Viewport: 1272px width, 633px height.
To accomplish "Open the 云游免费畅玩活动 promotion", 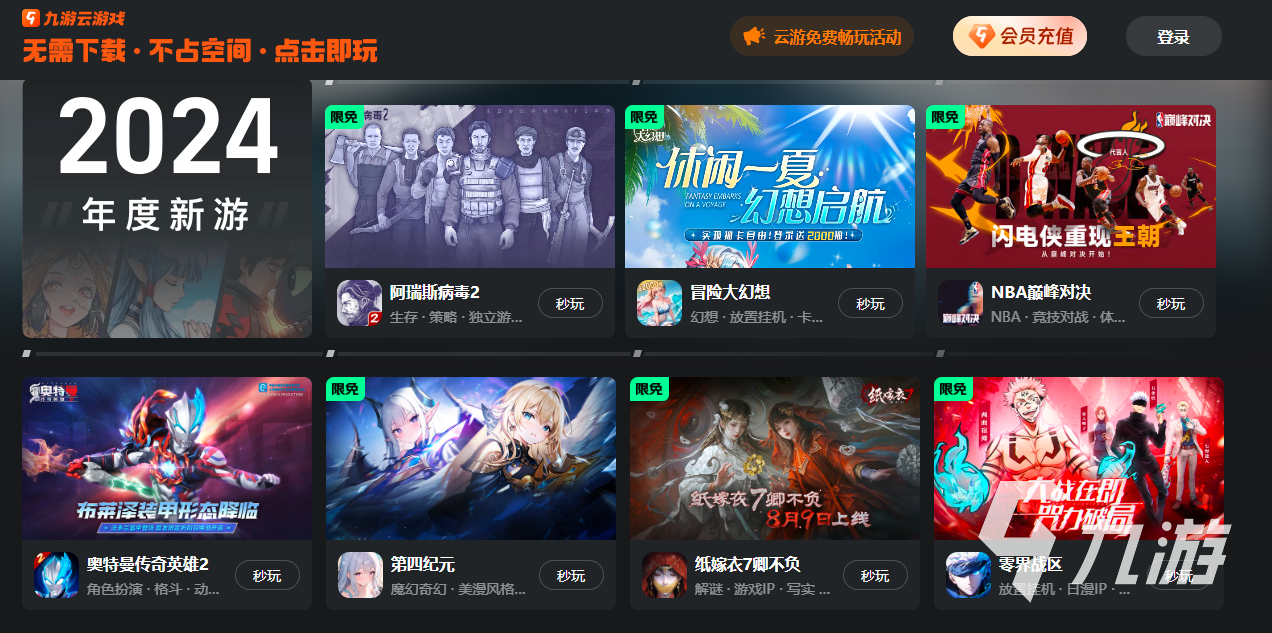I will [x=822, y=37].
